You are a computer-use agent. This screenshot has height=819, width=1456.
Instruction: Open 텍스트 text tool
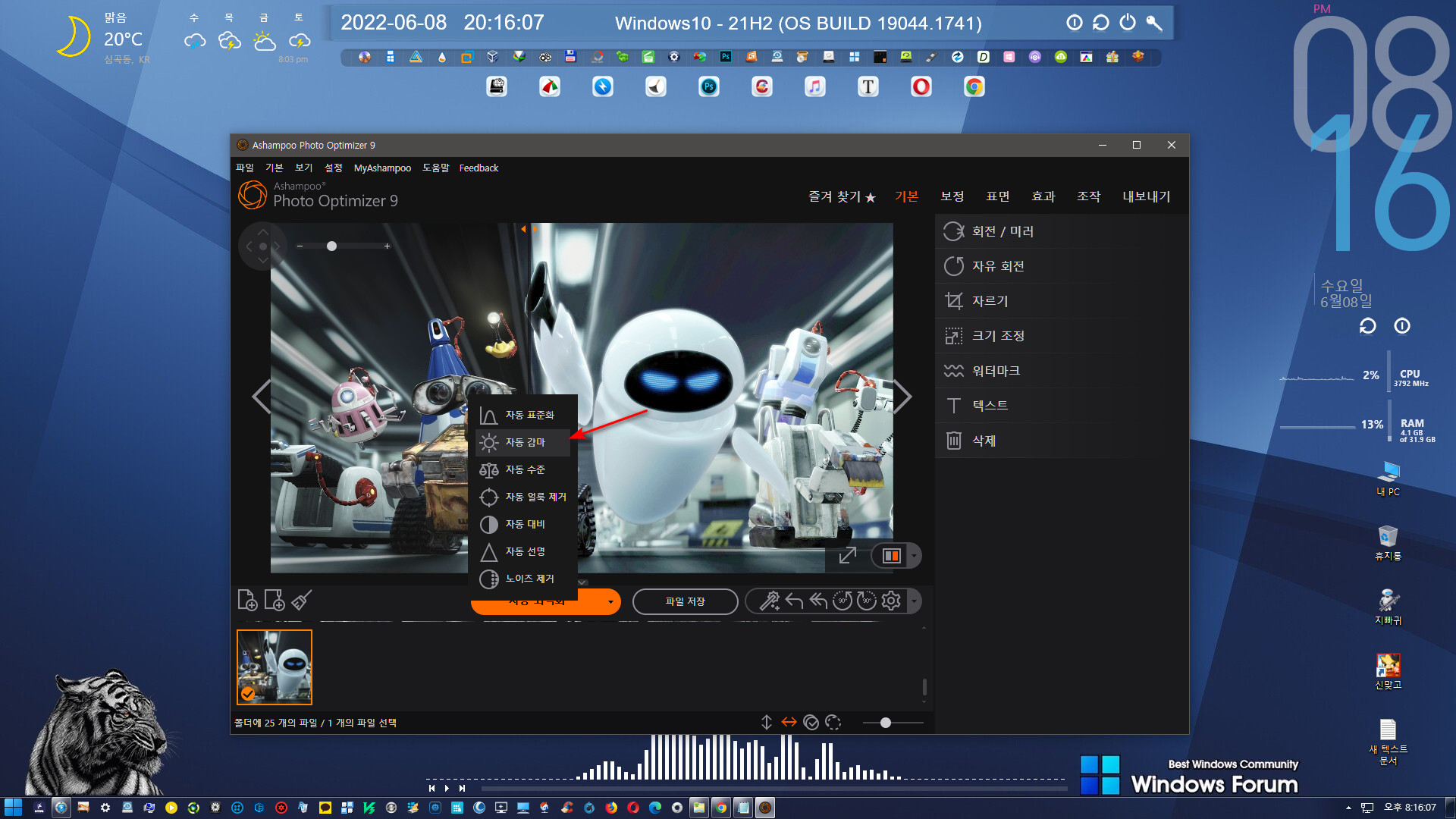click(x=1062, y=406)
